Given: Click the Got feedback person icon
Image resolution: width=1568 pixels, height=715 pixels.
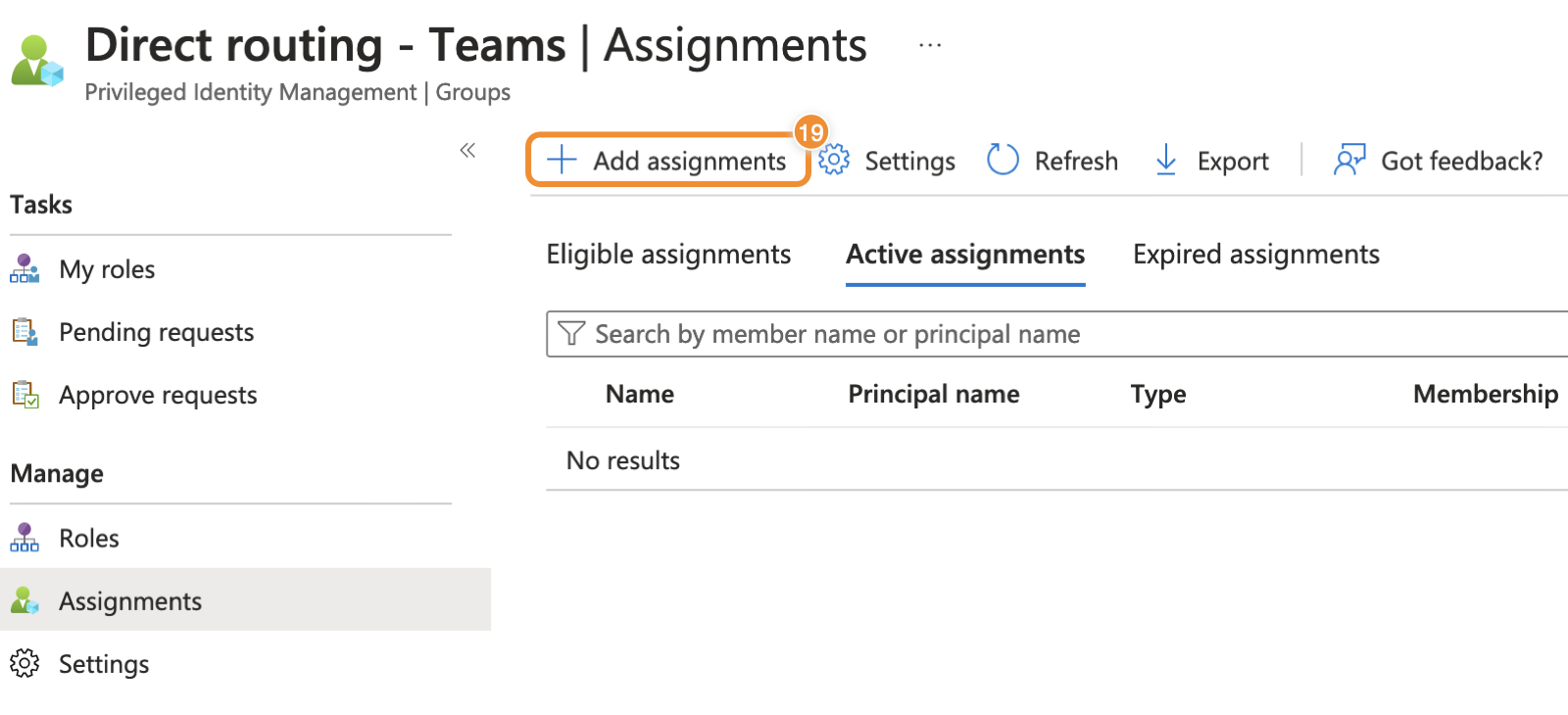Looking at the screenshot, I should pyautogui.click(x=1348, y=160).
